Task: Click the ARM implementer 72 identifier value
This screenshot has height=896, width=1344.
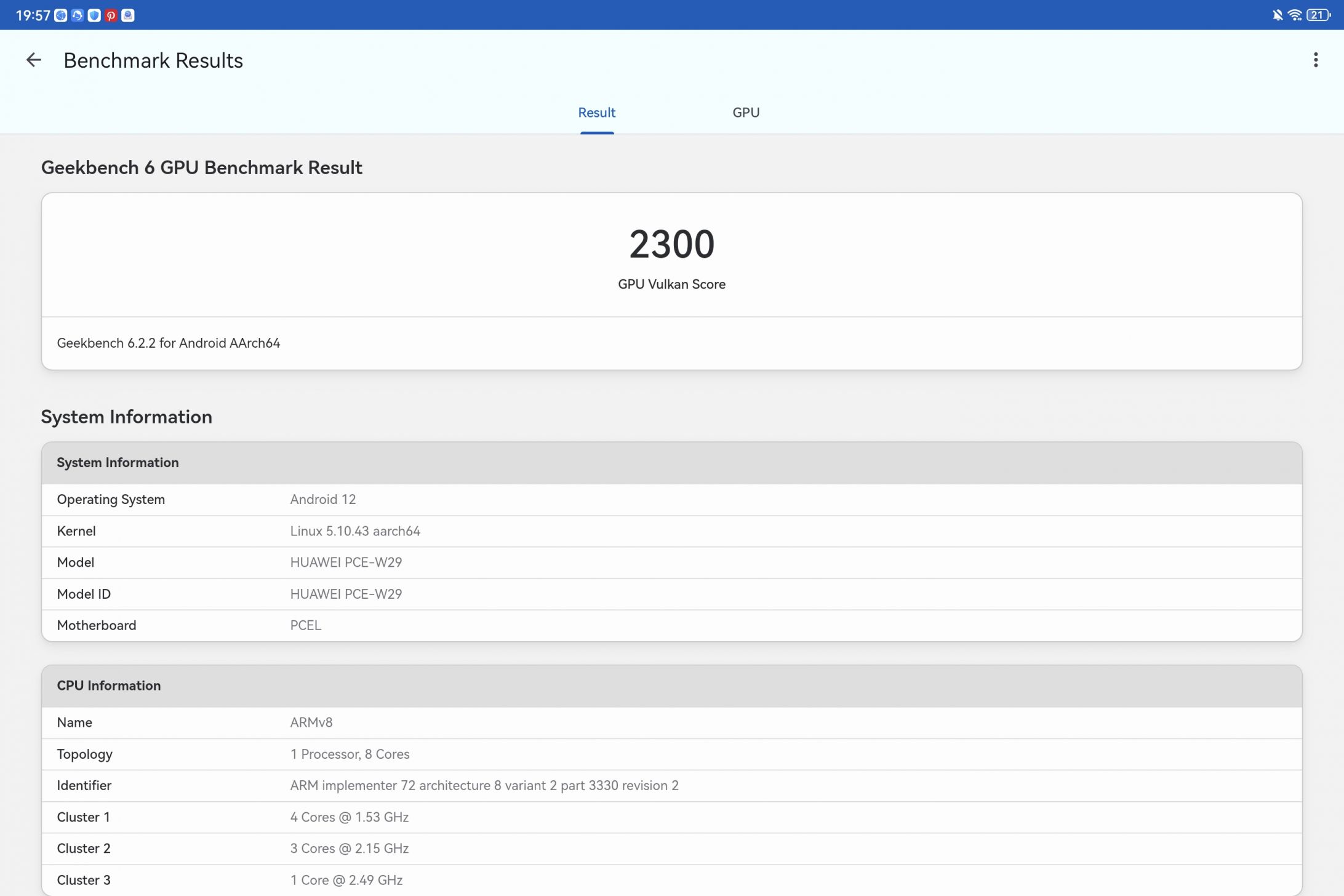Action: 484,786
